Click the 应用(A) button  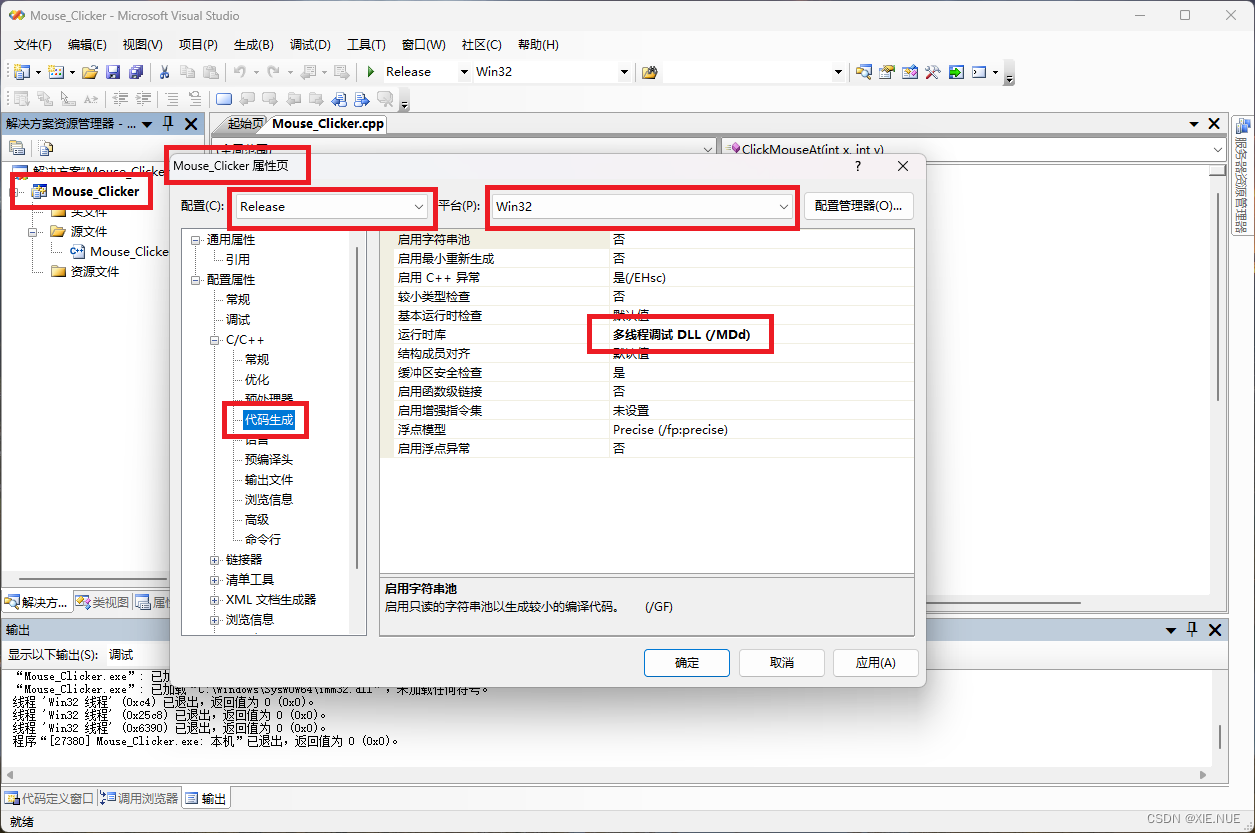[875, 662]
